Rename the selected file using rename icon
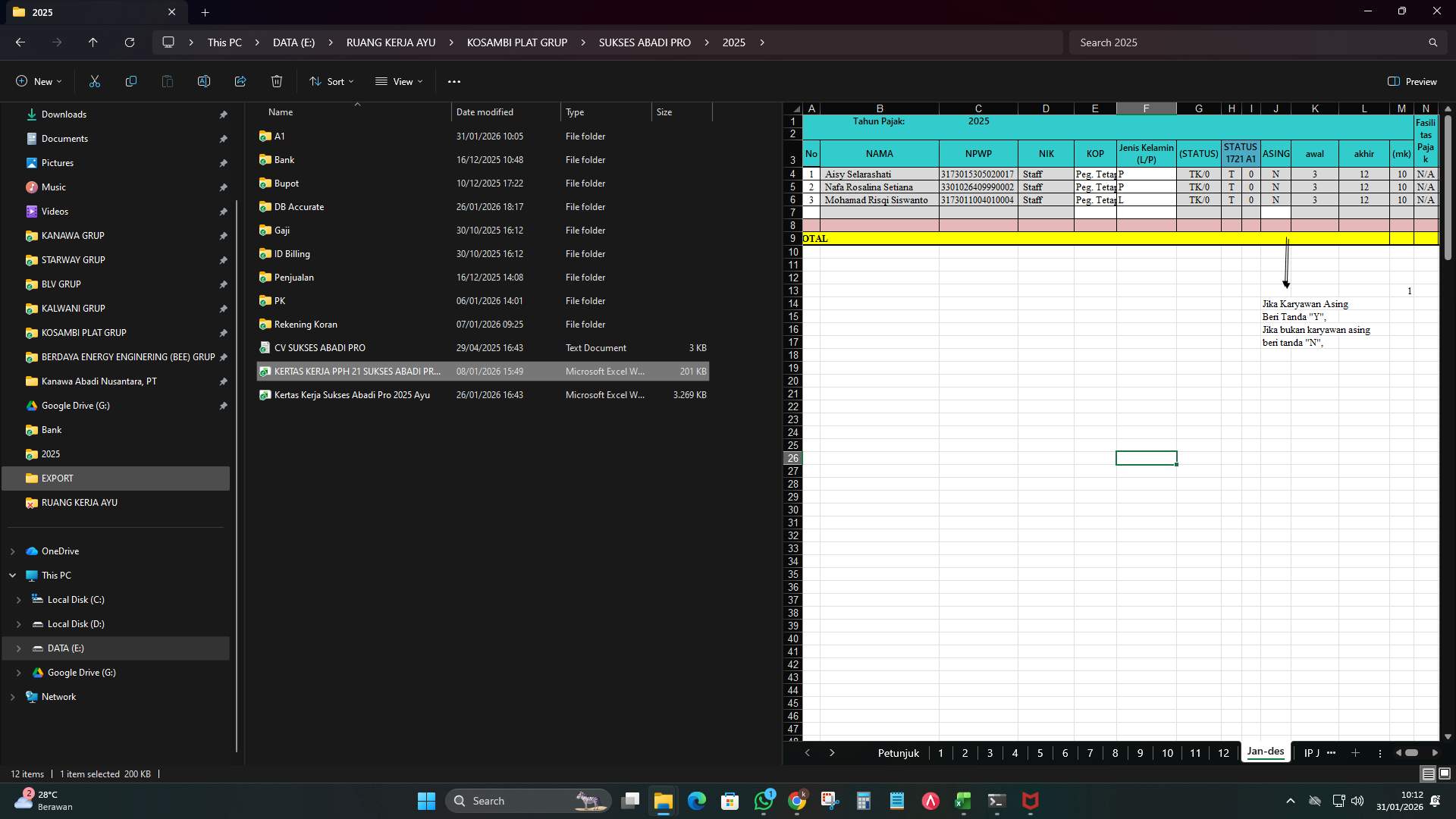This screenshot has width=1456, height=819. (203, 81)
